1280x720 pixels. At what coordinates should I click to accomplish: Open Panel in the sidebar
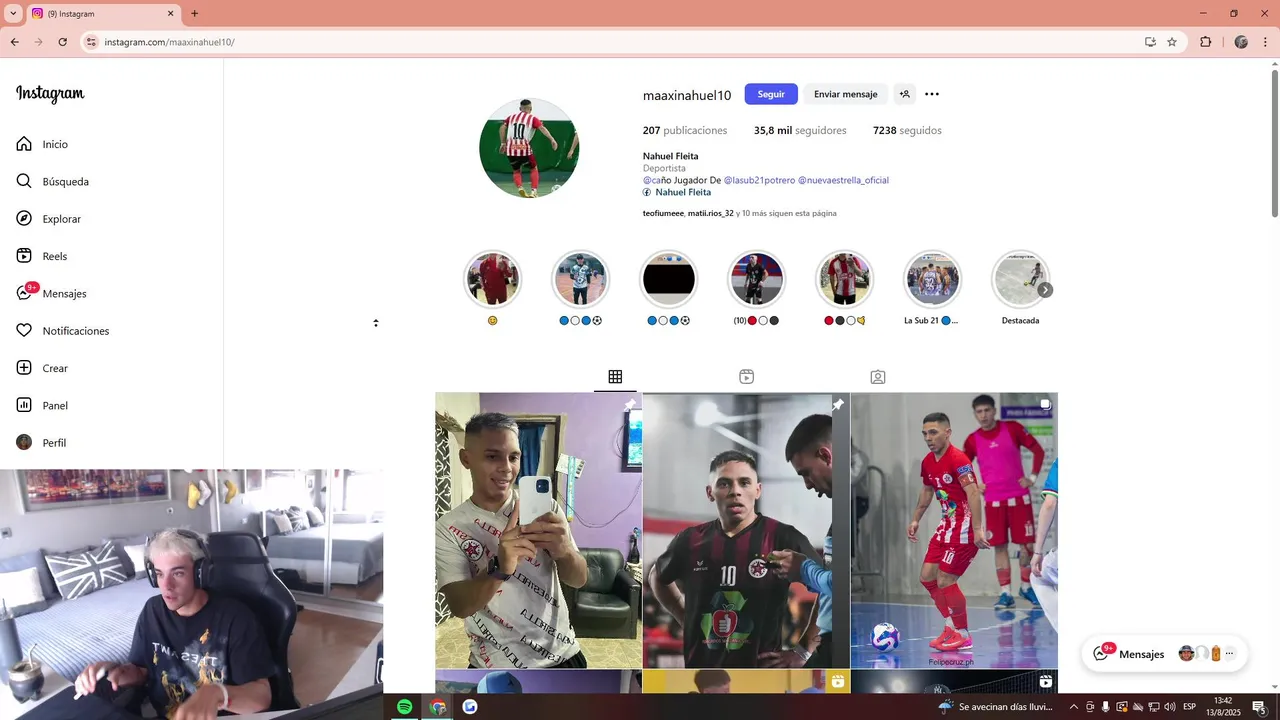42,405
